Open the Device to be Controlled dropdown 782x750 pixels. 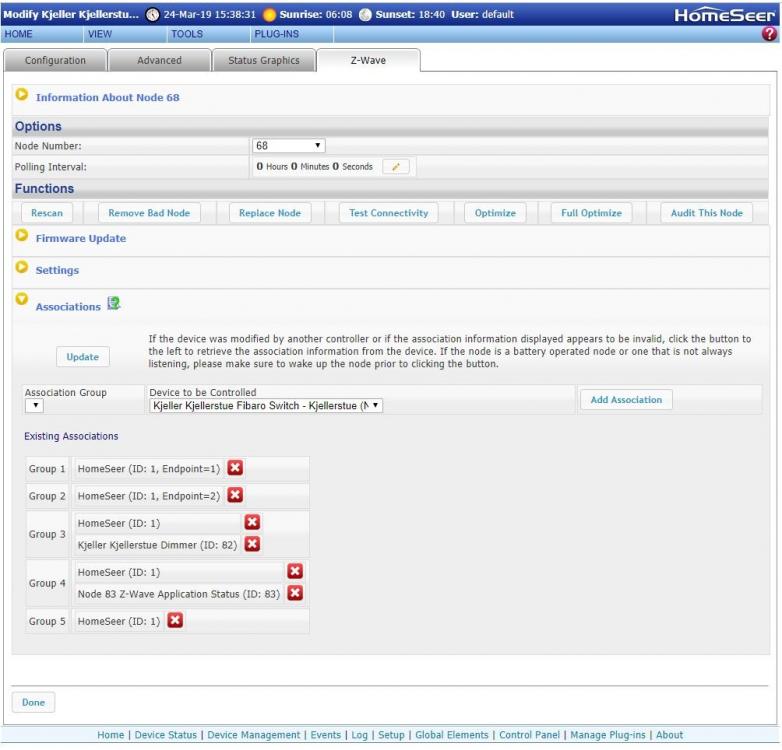(266, 407)
